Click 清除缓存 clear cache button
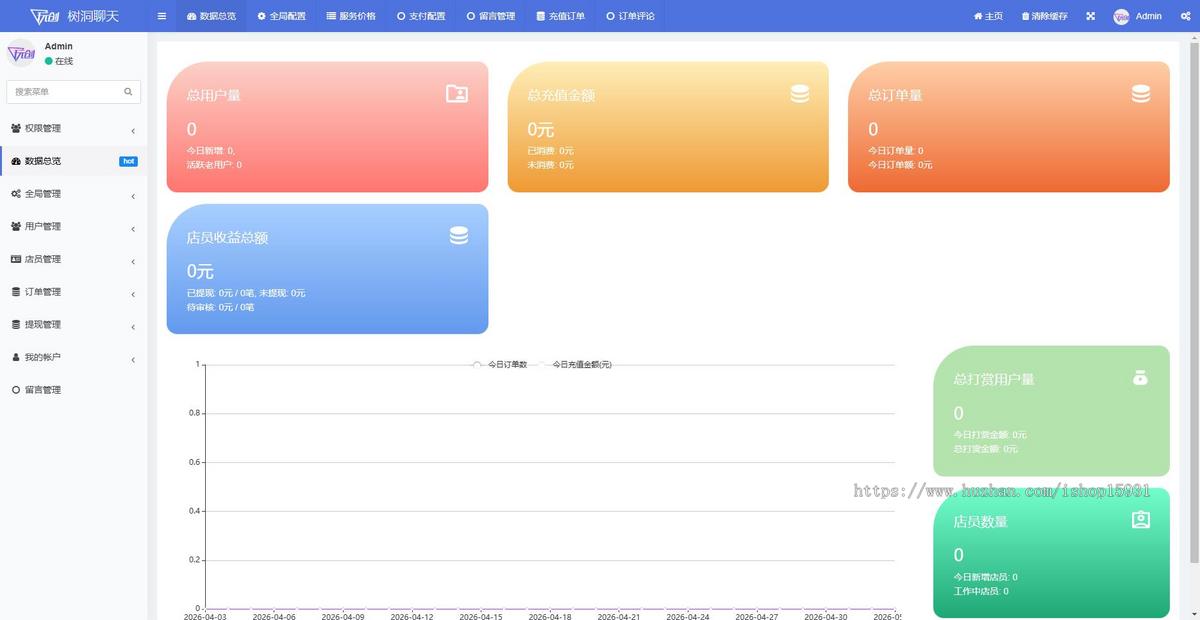The height and width of the screenshot is (620, 1200). point(1044,16)
